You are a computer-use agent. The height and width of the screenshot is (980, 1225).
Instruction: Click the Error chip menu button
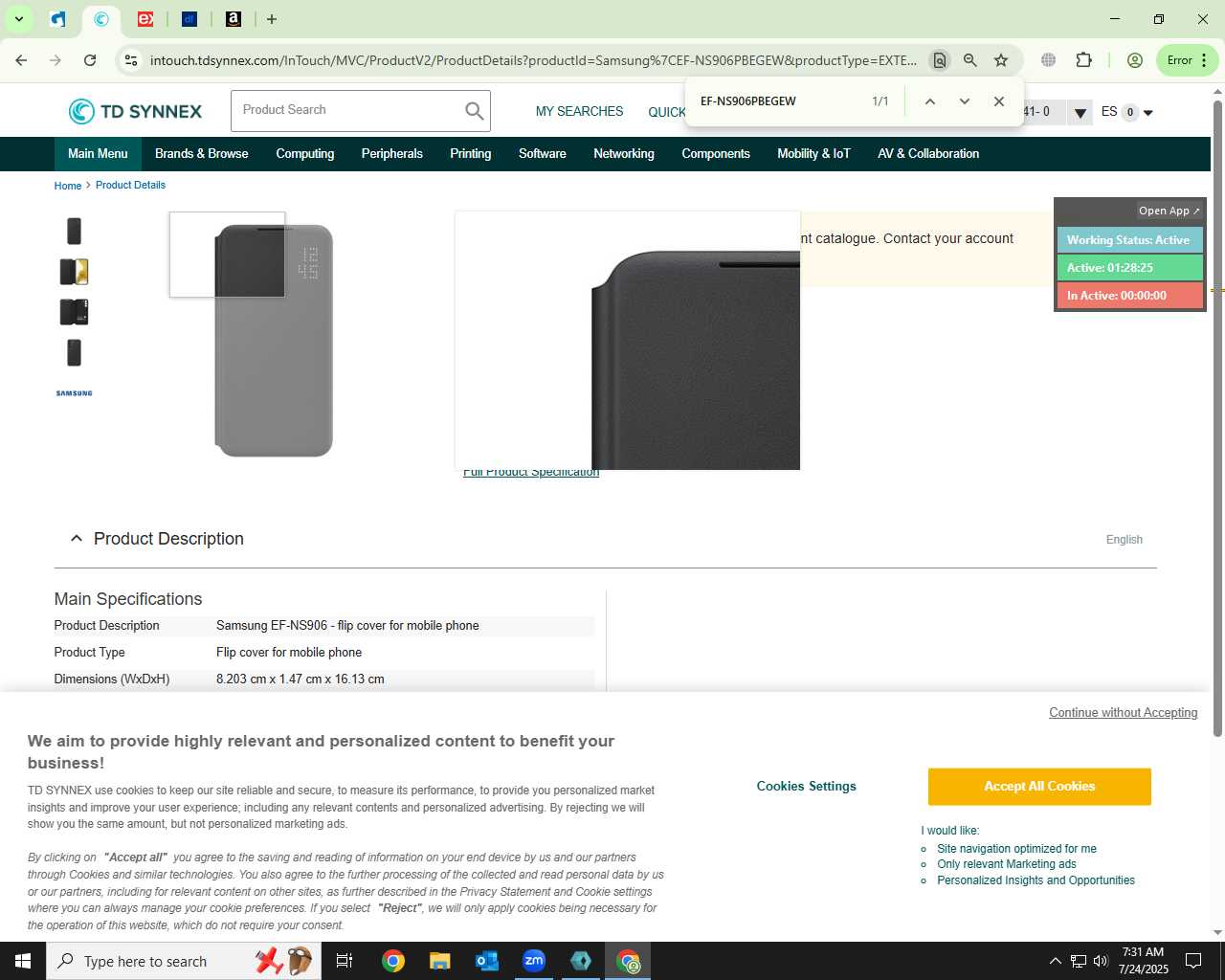pyautogui.click(x=1187, y=60)
